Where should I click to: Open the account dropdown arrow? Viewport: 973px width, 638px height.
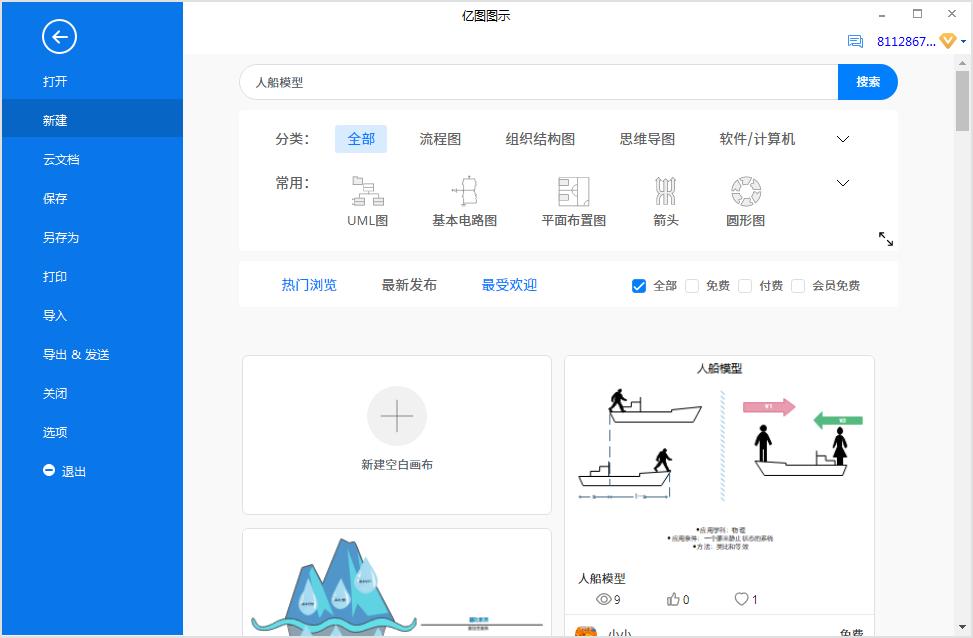(x=962, y=41)
